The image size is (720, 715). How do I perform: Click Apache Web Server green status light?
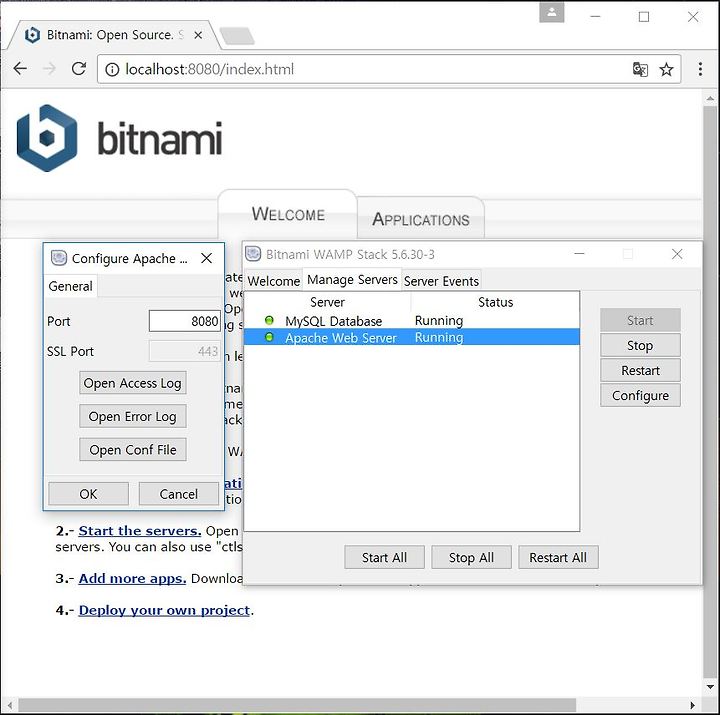tap(269, 337)
